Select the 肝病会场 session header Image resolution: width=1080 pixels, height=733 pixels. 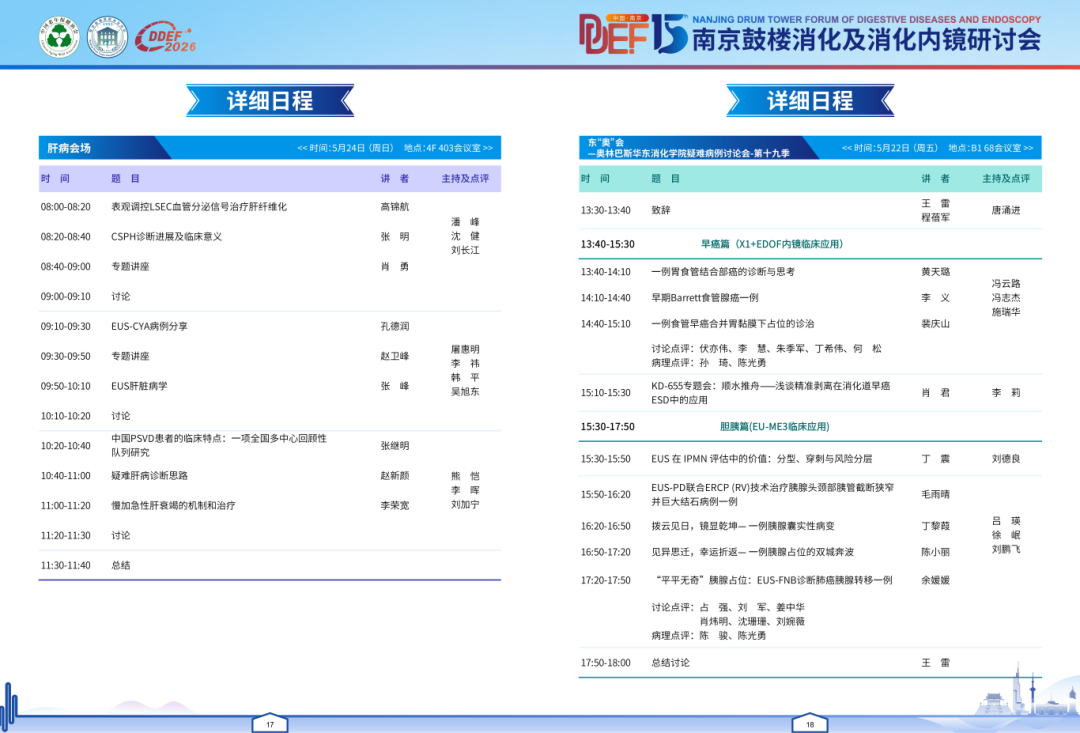(x=269, y=148)
